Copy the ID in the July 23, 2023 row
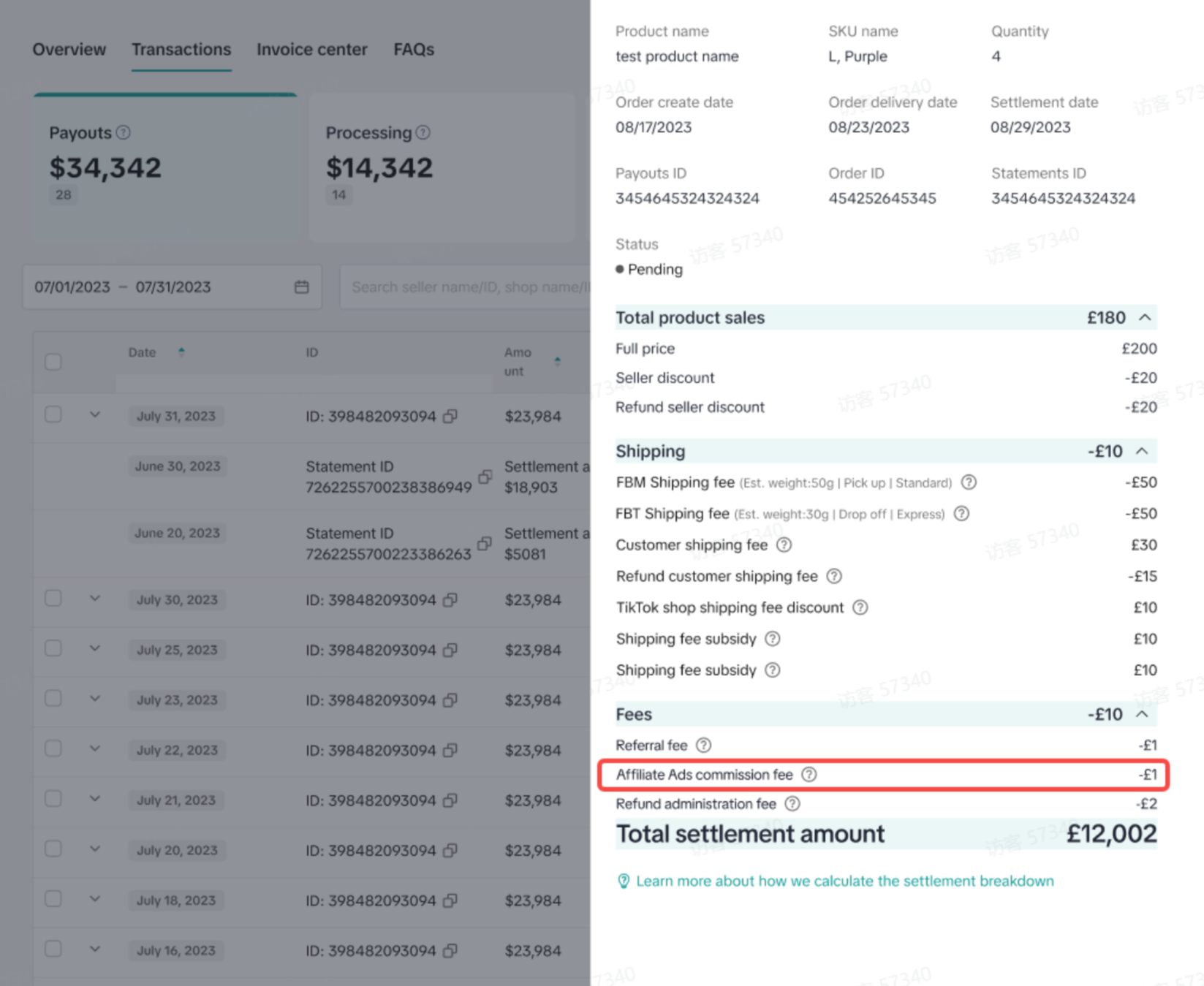Viewport: 1204px width, 986px height. point(450,699)
